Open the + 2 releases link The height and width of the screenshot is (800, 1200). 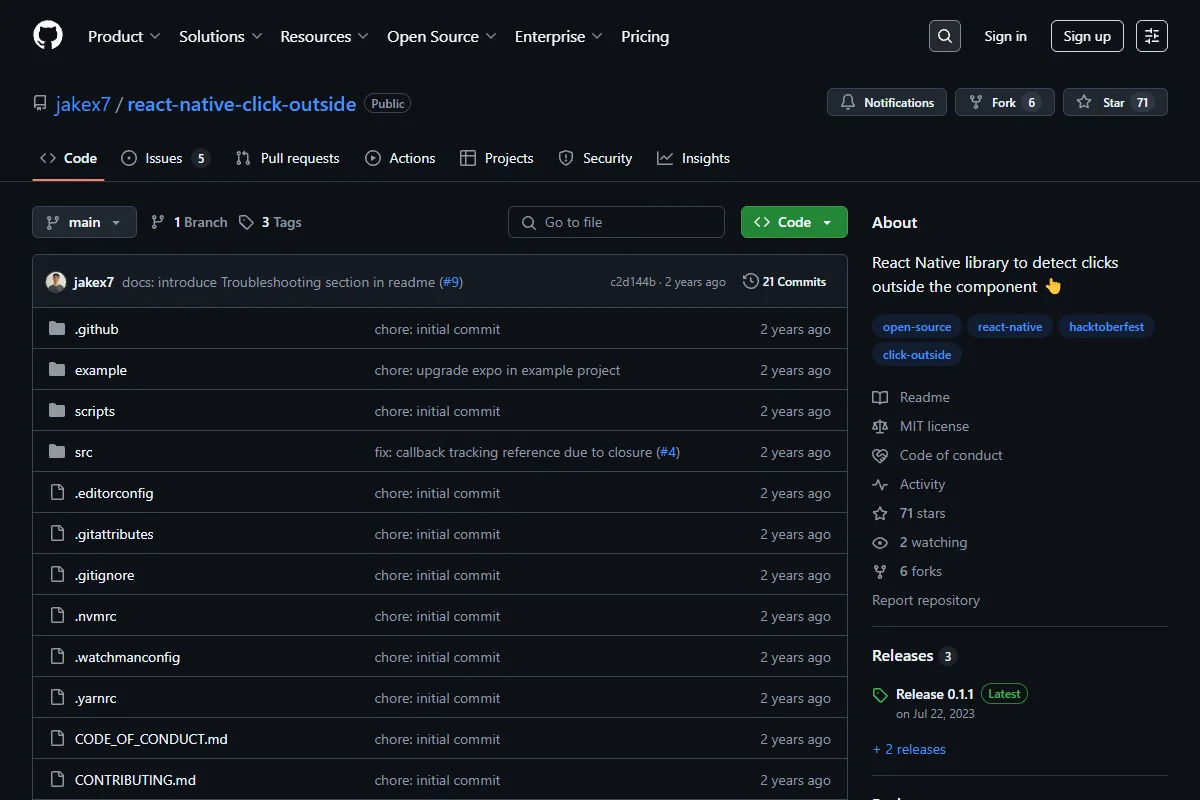(x=909, y=749)
